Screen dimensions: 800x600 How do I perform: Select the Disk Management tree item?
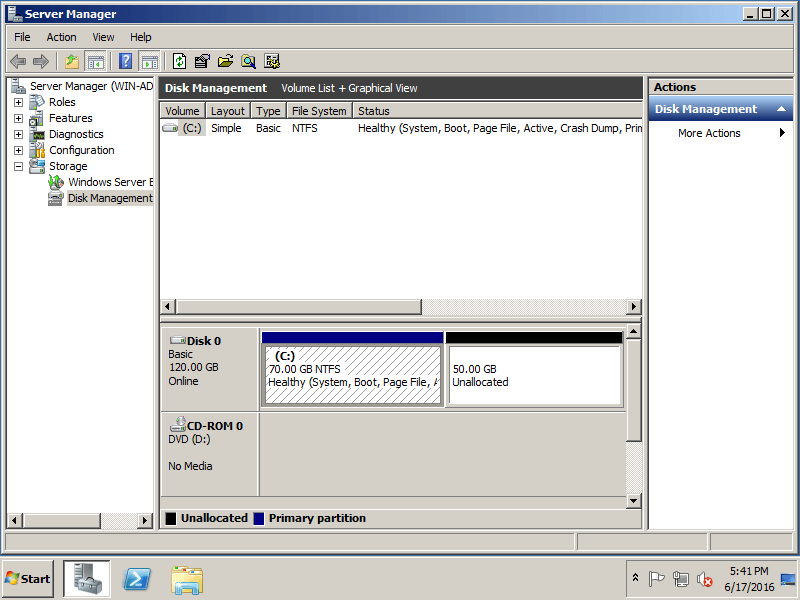[110, 198]
